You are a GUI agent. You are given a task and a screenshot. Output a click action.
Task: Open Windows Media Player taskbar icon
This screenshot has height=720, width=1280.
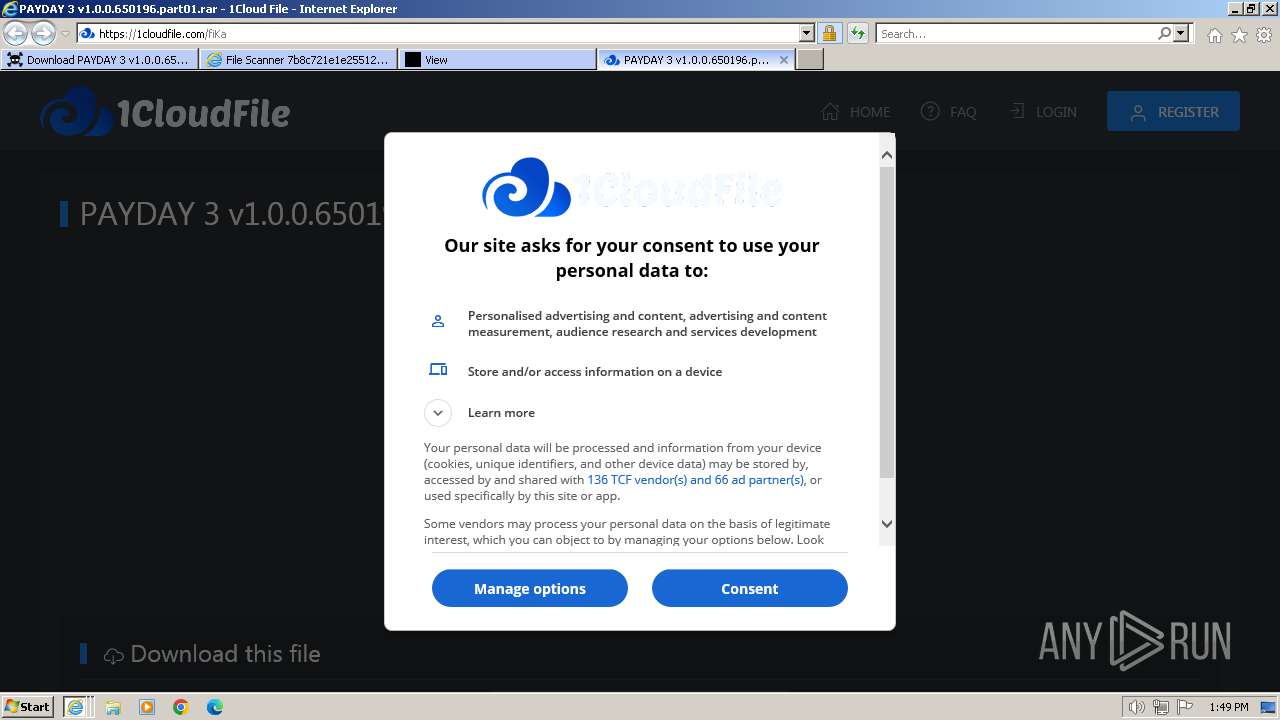pos(147,707)
